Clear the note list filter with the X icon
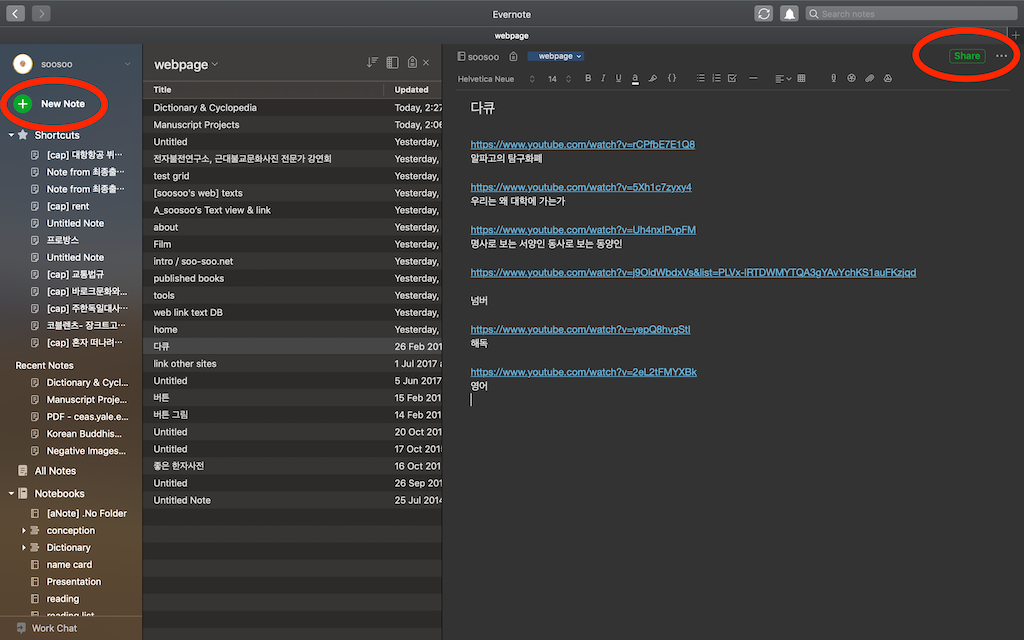 [426, 63]
